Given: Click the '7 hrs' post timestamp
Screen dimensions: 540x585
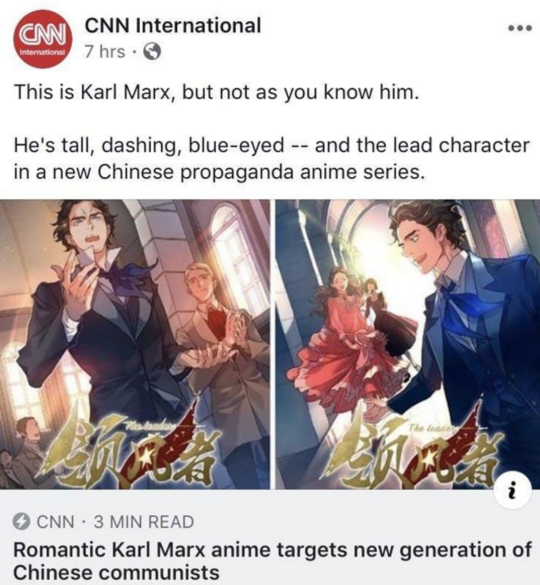Looking at the screenshot, I should click(x=104, y=51).
